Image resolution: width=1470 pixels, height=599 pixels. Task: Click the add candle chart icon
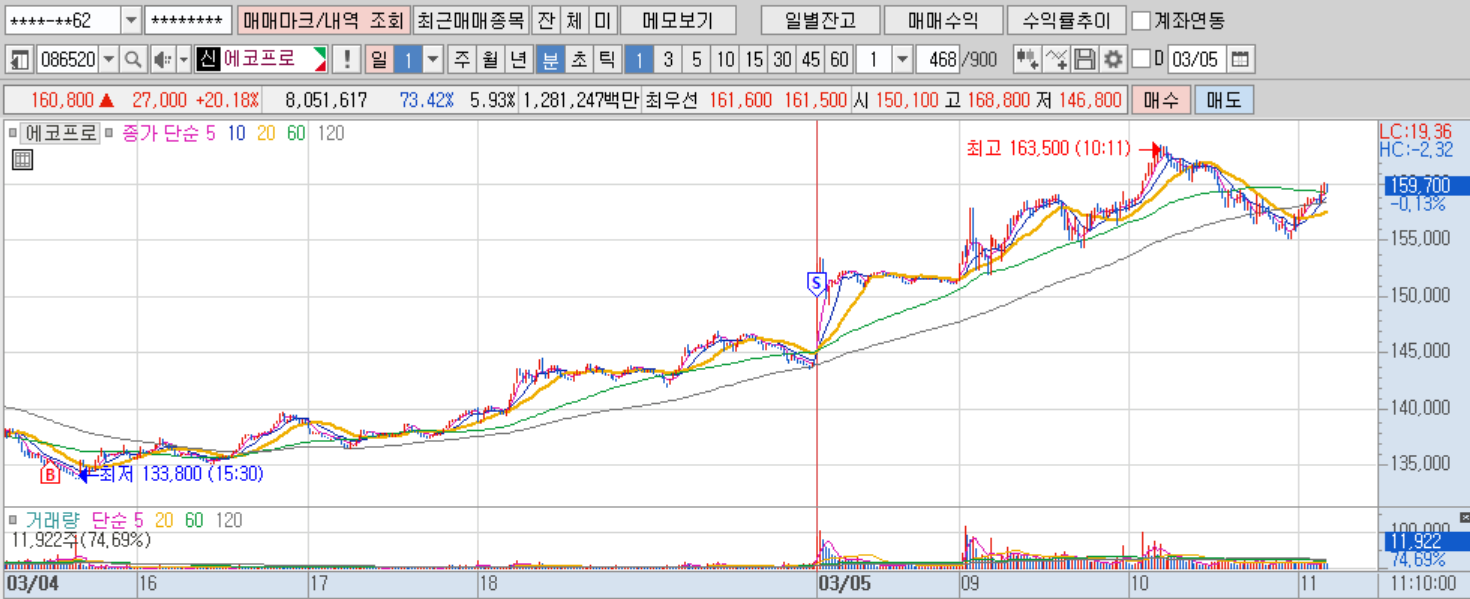(x=1027, y=60)
